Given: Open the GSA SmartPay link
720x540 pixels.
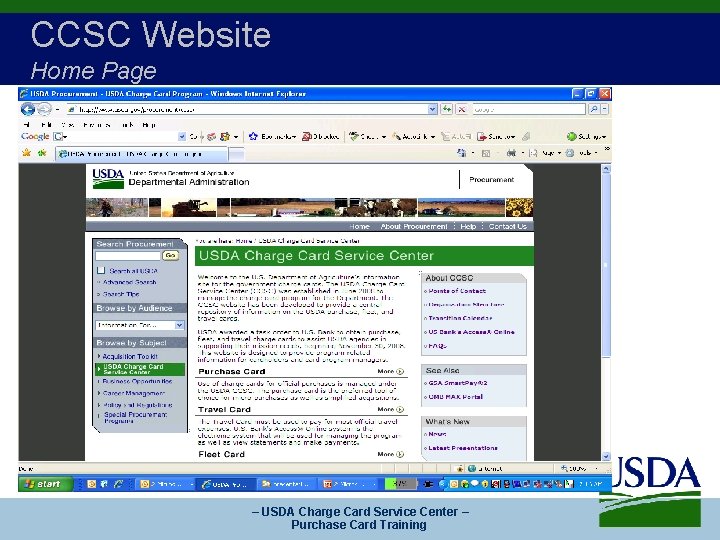Looking at the screenshot, I should [x=458, y=382].
